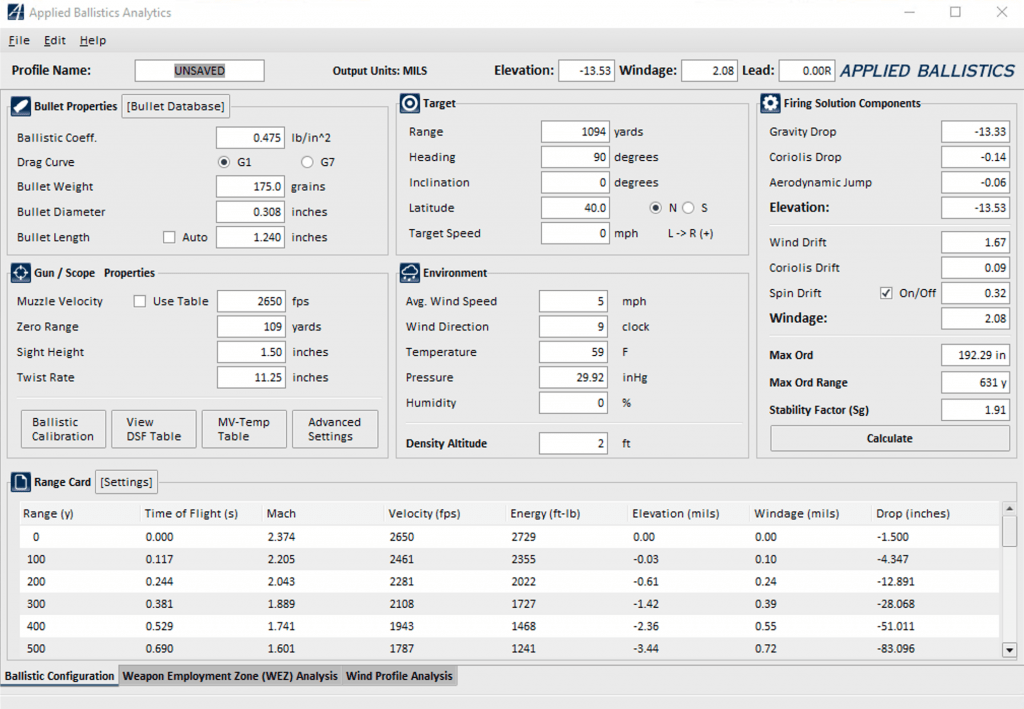Click the range card scrollbar down arrow
The width and height of the screenshot is (1024, 709).
tap(1009, 650)
